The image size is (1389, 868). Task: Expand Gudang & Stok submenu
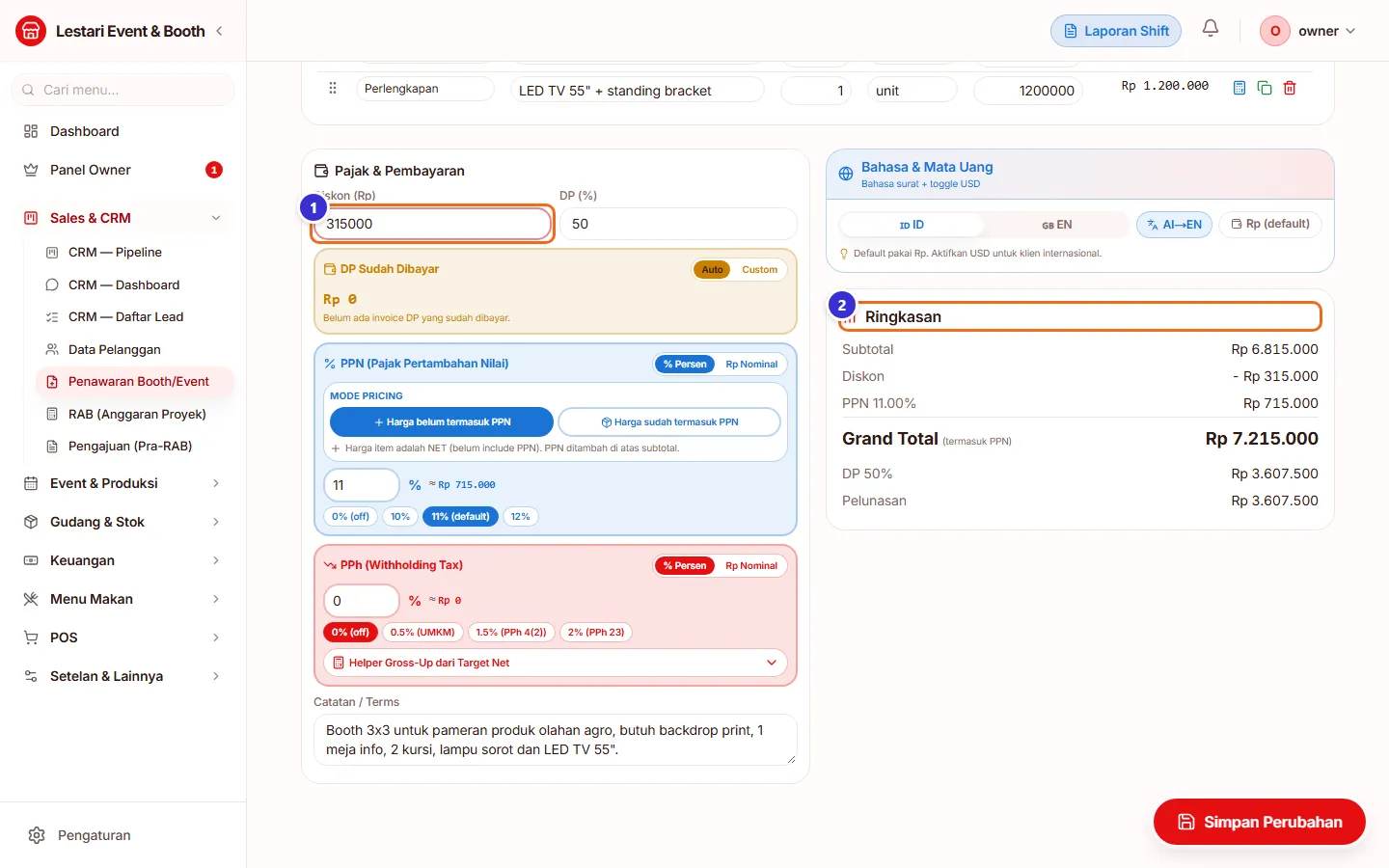(123, 522)
